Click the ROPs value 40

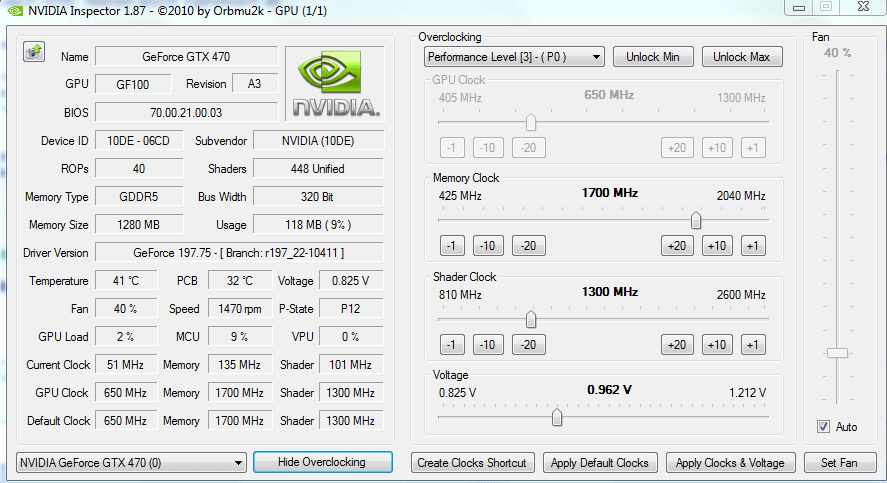pyautogui.click(x=139, y=169)
